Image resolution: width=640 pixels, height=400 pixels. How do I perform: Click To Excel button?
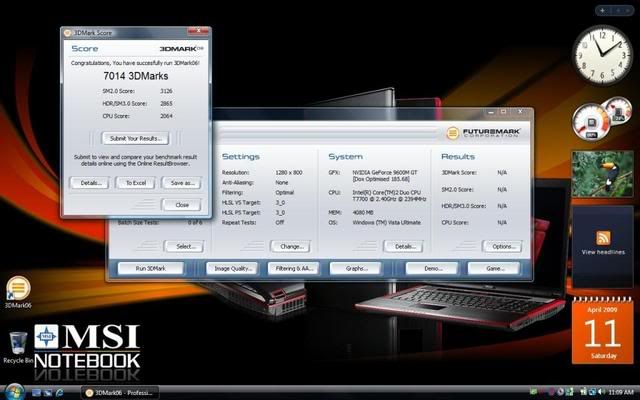pyautogui.click(x=136, y=183)
